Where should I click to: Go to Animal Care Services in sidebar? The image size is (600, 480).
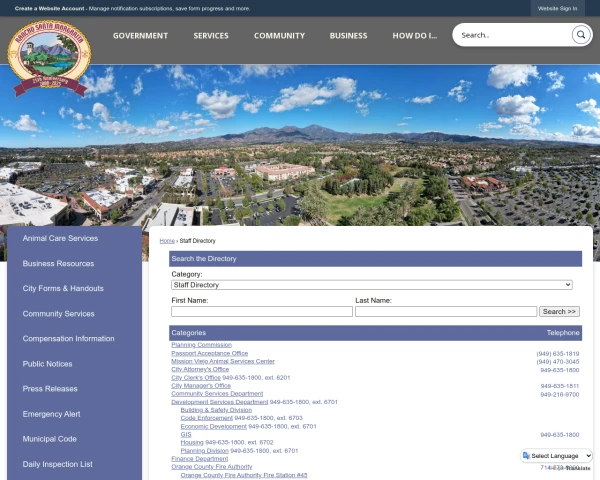(x=60, y=239)
